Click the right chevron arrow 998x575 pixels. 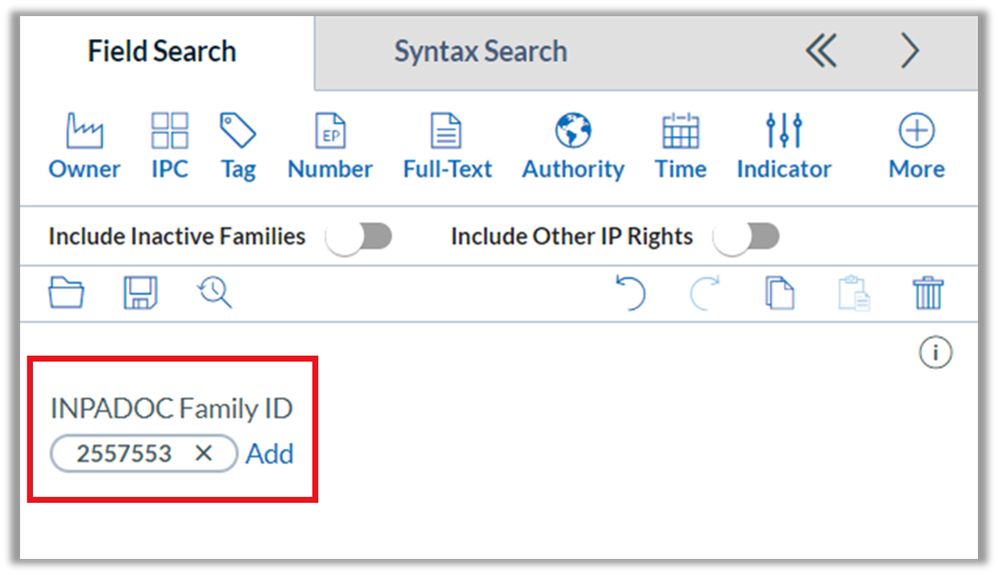909,51
